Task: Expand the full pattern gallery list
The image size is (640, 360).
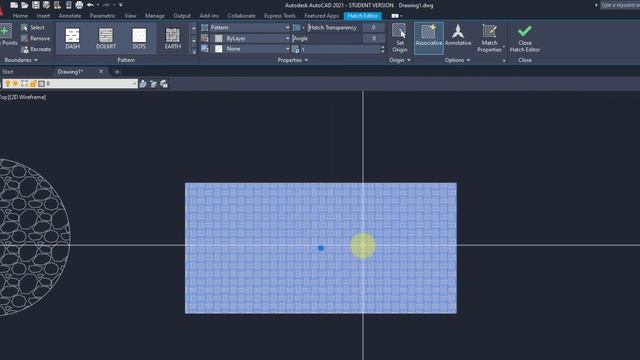Action: (194, 51)
